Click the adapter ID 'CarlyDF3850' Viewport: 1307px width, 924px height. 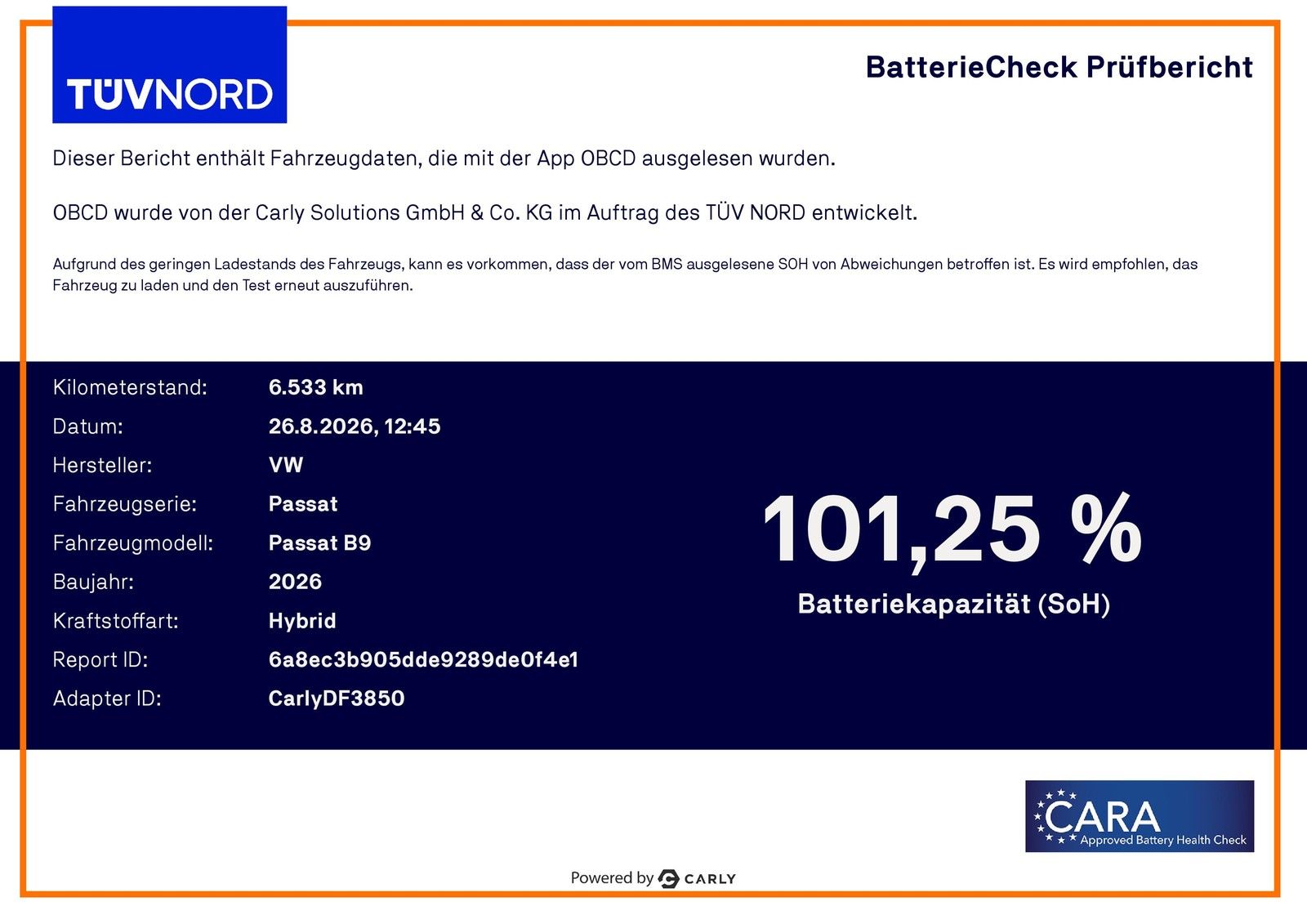click(x=337, y=699)
